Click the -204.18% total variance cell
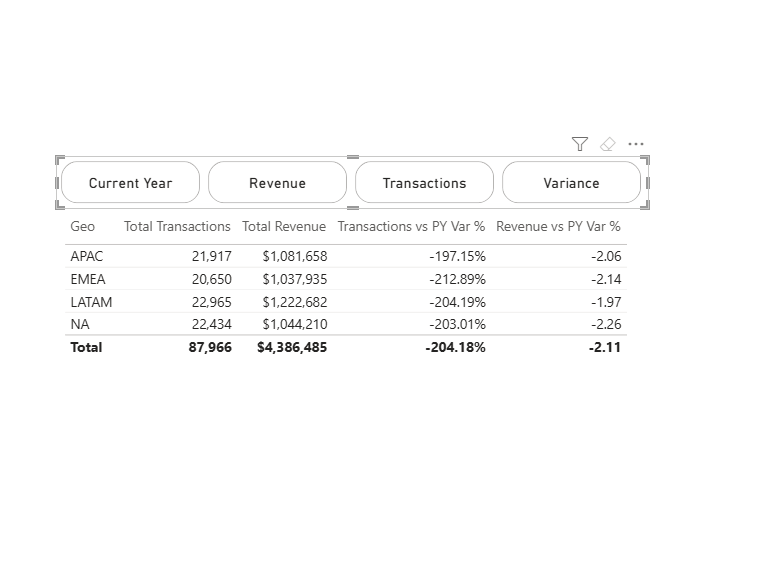This screenshot has height=562, width=770. [x=455, y=347]
